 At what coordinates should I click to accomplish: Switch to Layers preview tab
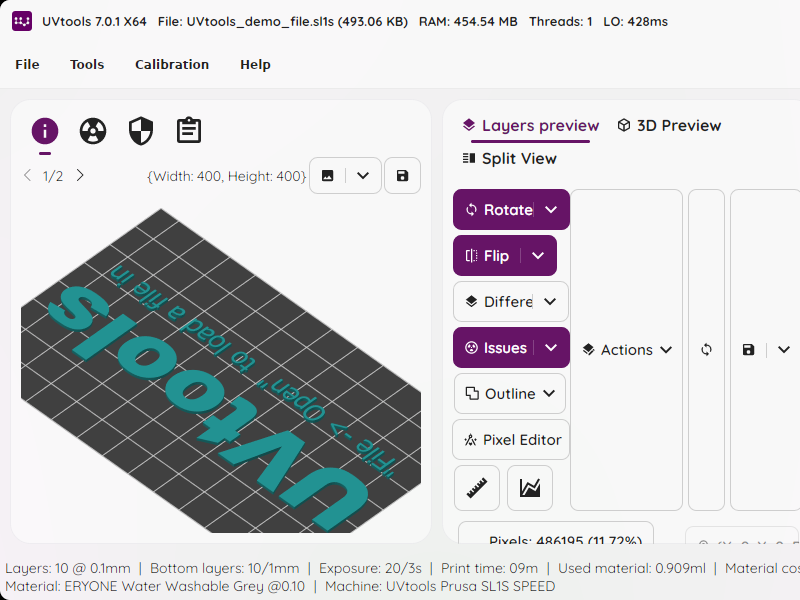[531, 126]
